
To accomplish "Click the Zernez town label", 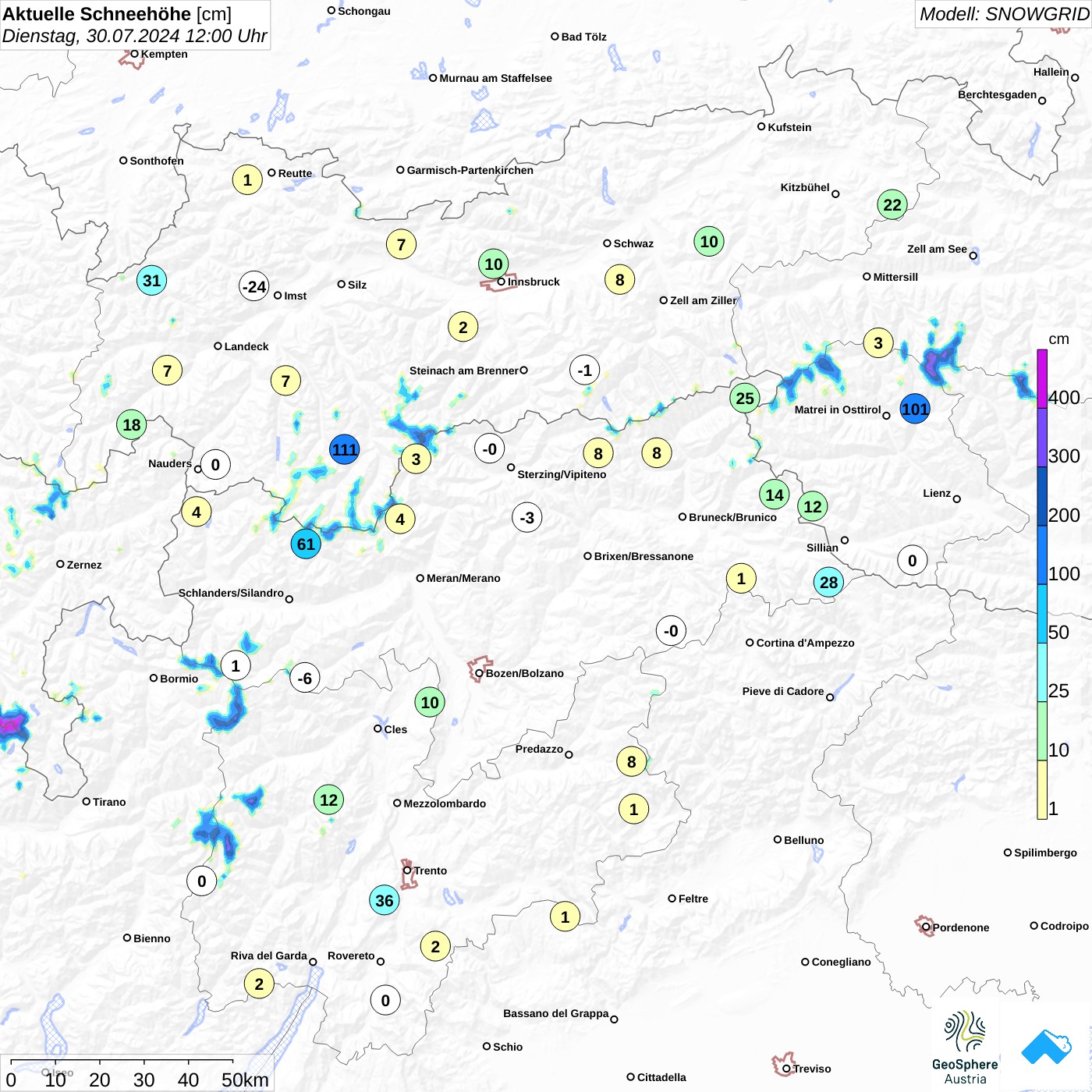I will (84, 565).
